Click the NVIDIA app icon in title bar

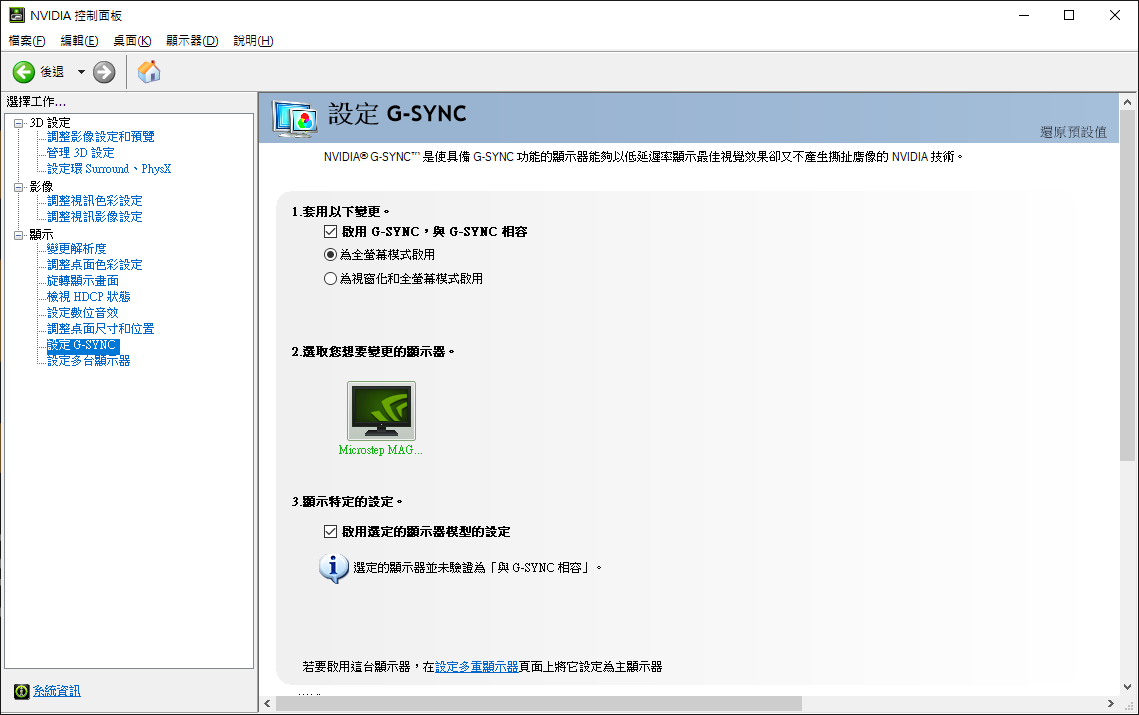coord(17,15)
